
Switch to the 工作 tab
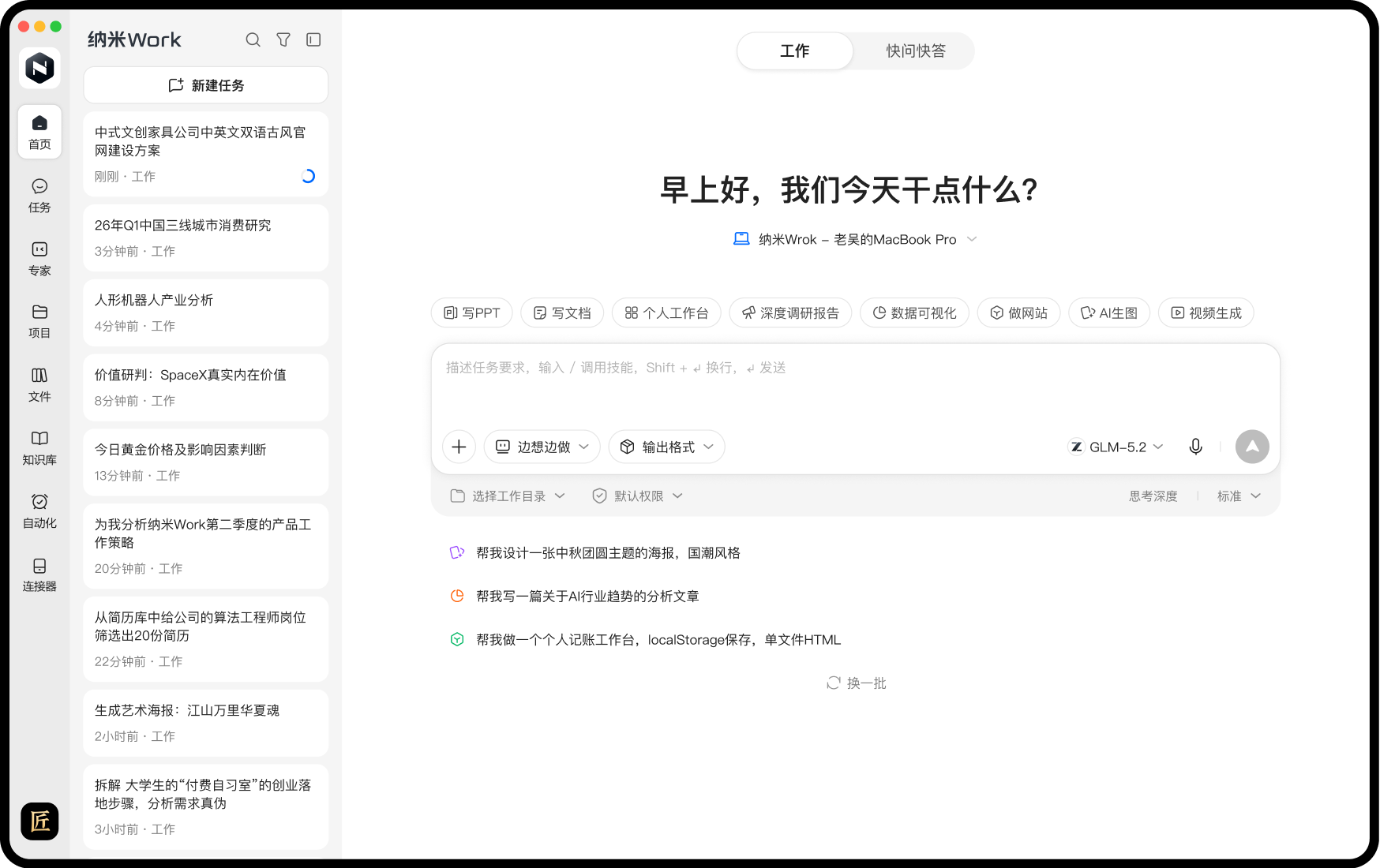click(795, 51)
